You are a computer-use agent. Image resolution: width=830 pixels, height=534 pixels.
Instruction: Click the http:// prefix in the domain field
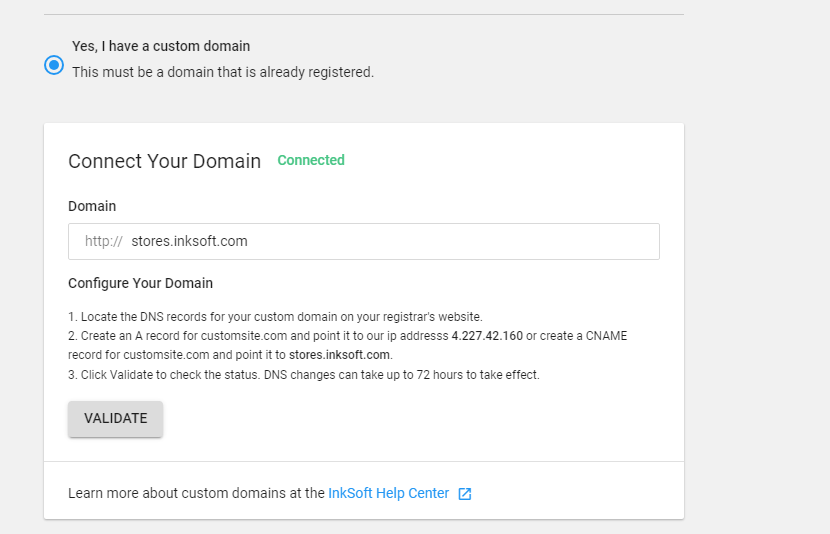click(103, 241)
